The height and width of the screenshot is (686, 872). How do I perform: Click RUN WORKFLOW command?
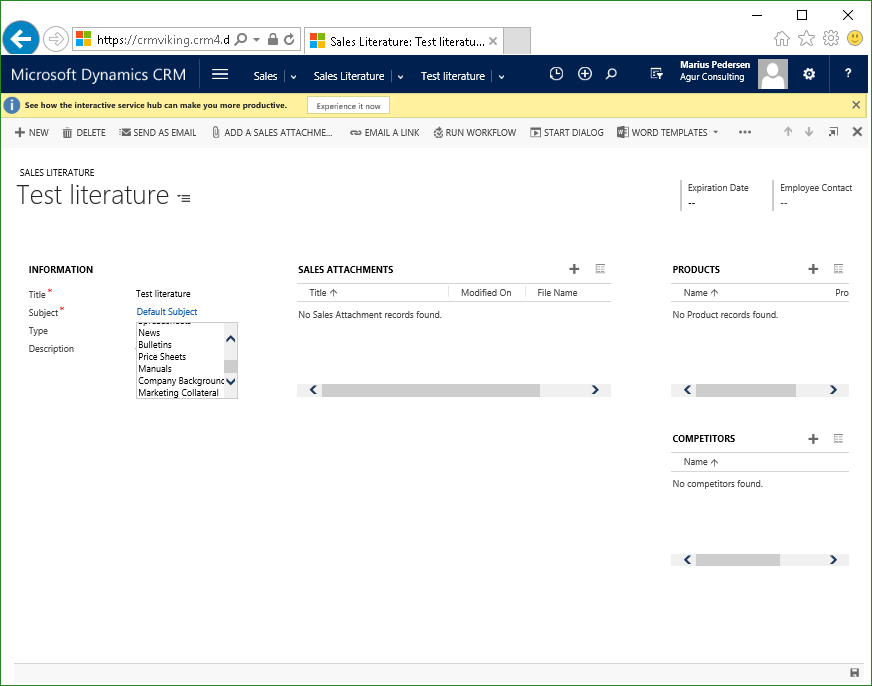474,132
